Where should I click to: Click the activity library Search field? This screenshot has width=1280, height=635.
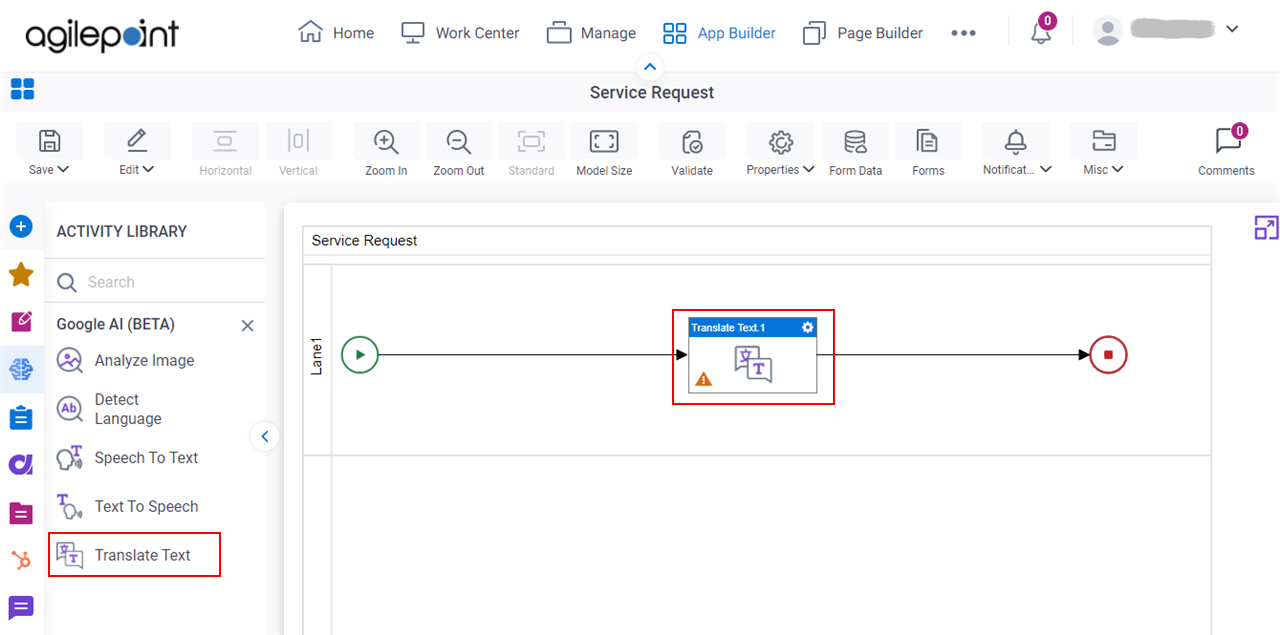pyautogui.click(x=155, y=282)
